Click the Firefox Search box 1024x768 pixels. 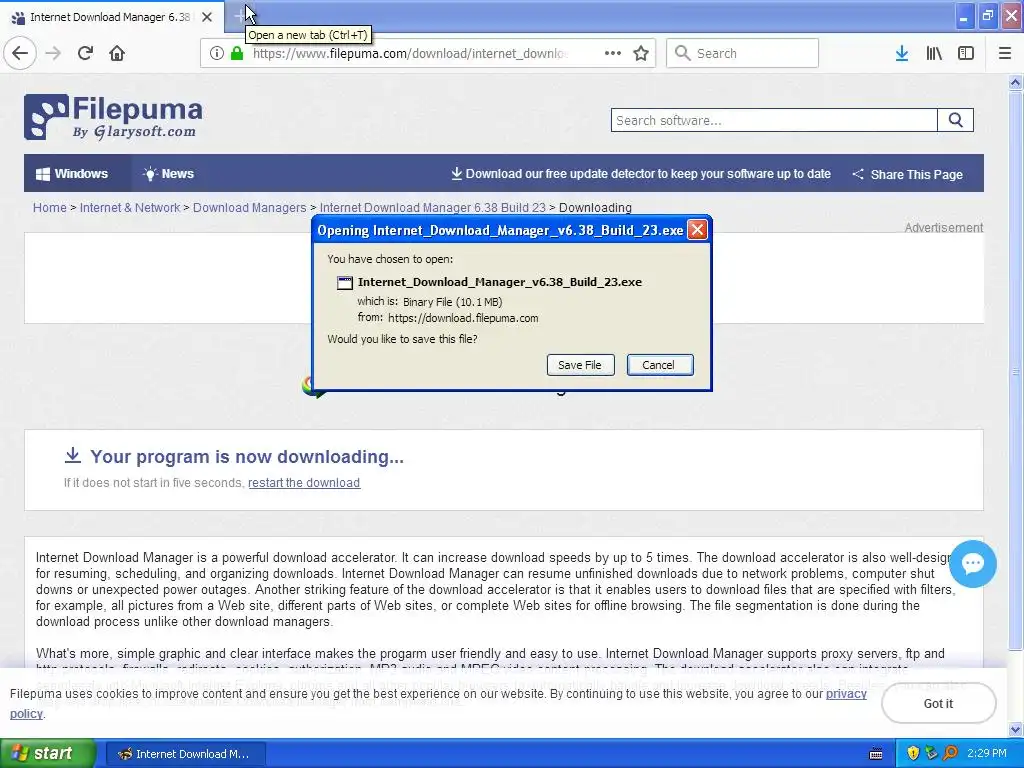(743, 54)
